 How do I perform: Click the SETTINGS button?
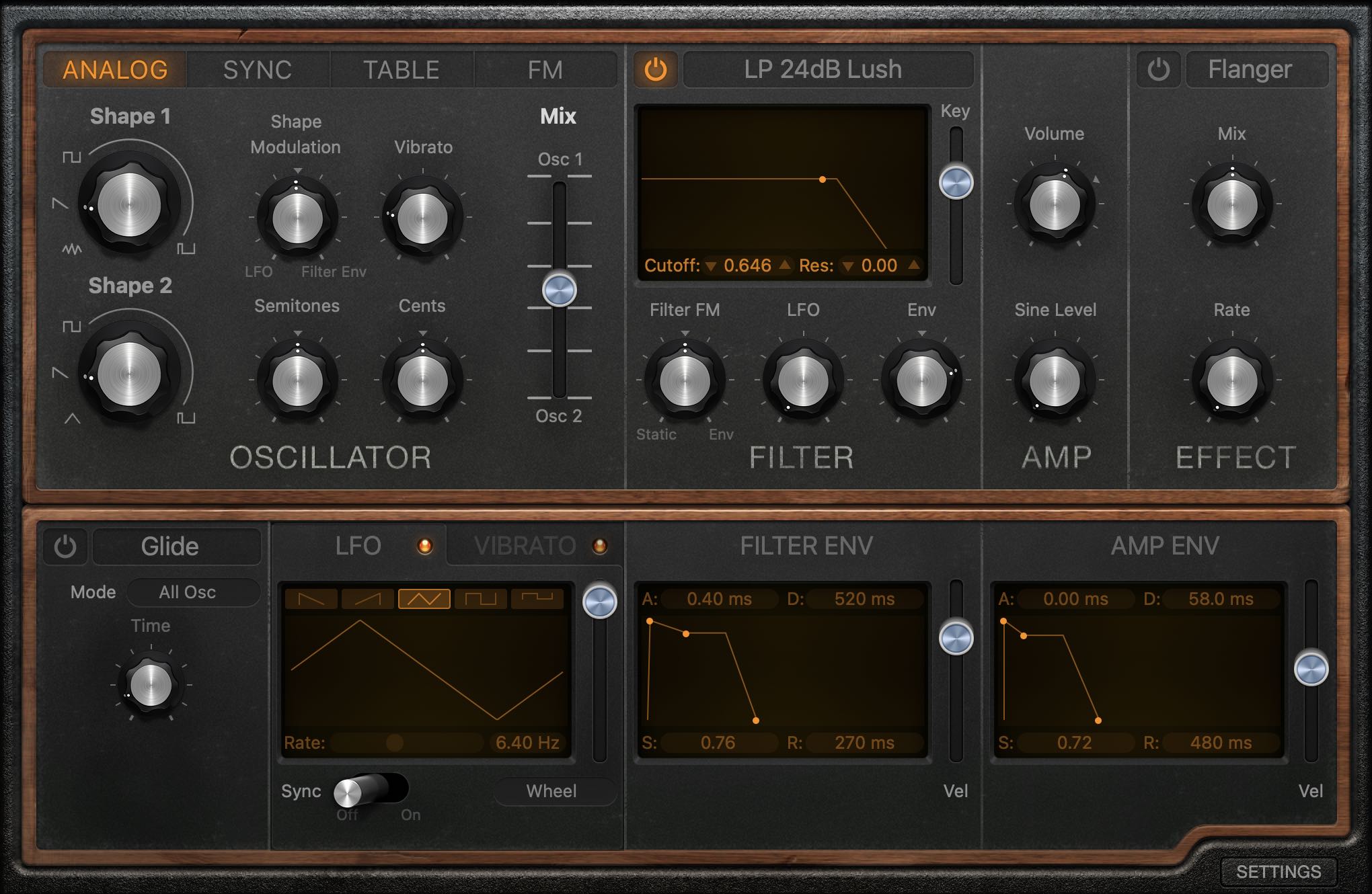(1278, 872)
